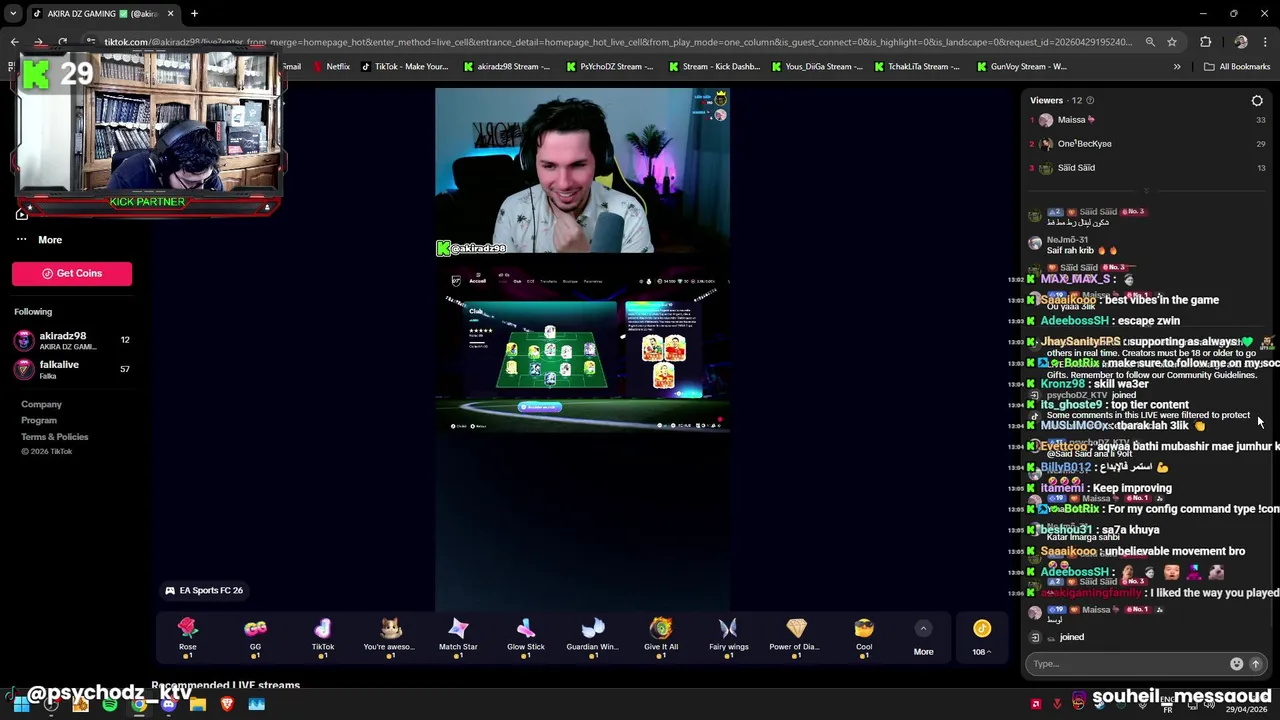Open a new browser tab
Viewport: 1280px width, 720px height.
(x=194, y=14)
